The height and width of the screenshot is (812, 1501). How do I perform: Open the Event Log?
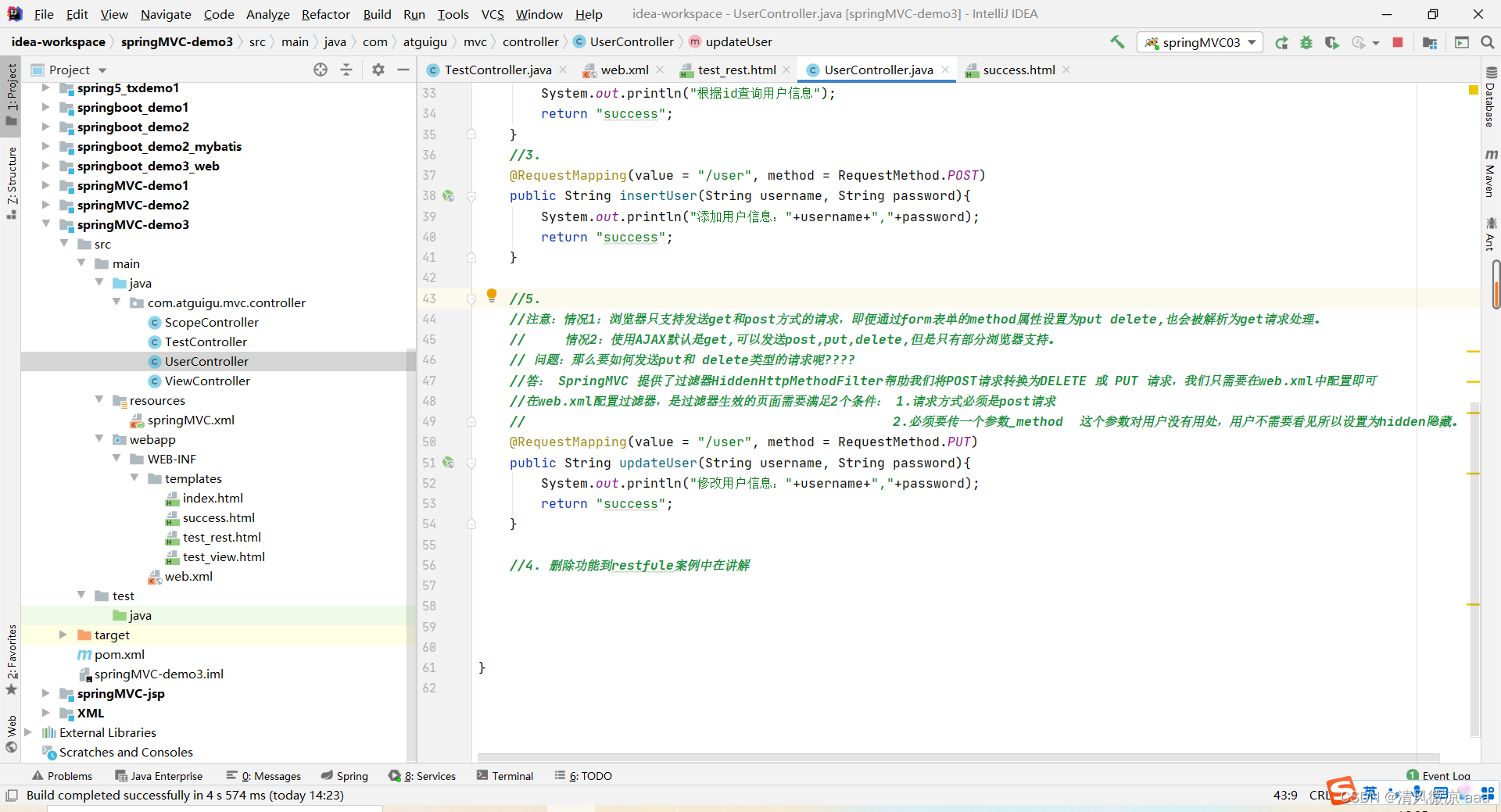click(x=1438, y=776)
